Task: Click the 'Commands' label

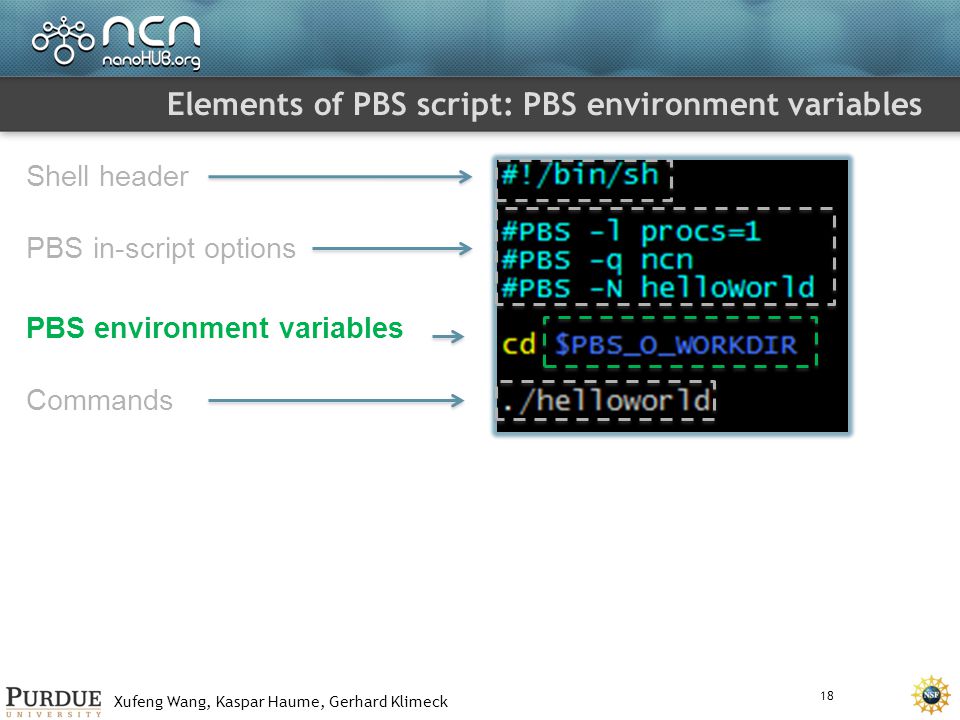Action: click(x=100, y=400)
